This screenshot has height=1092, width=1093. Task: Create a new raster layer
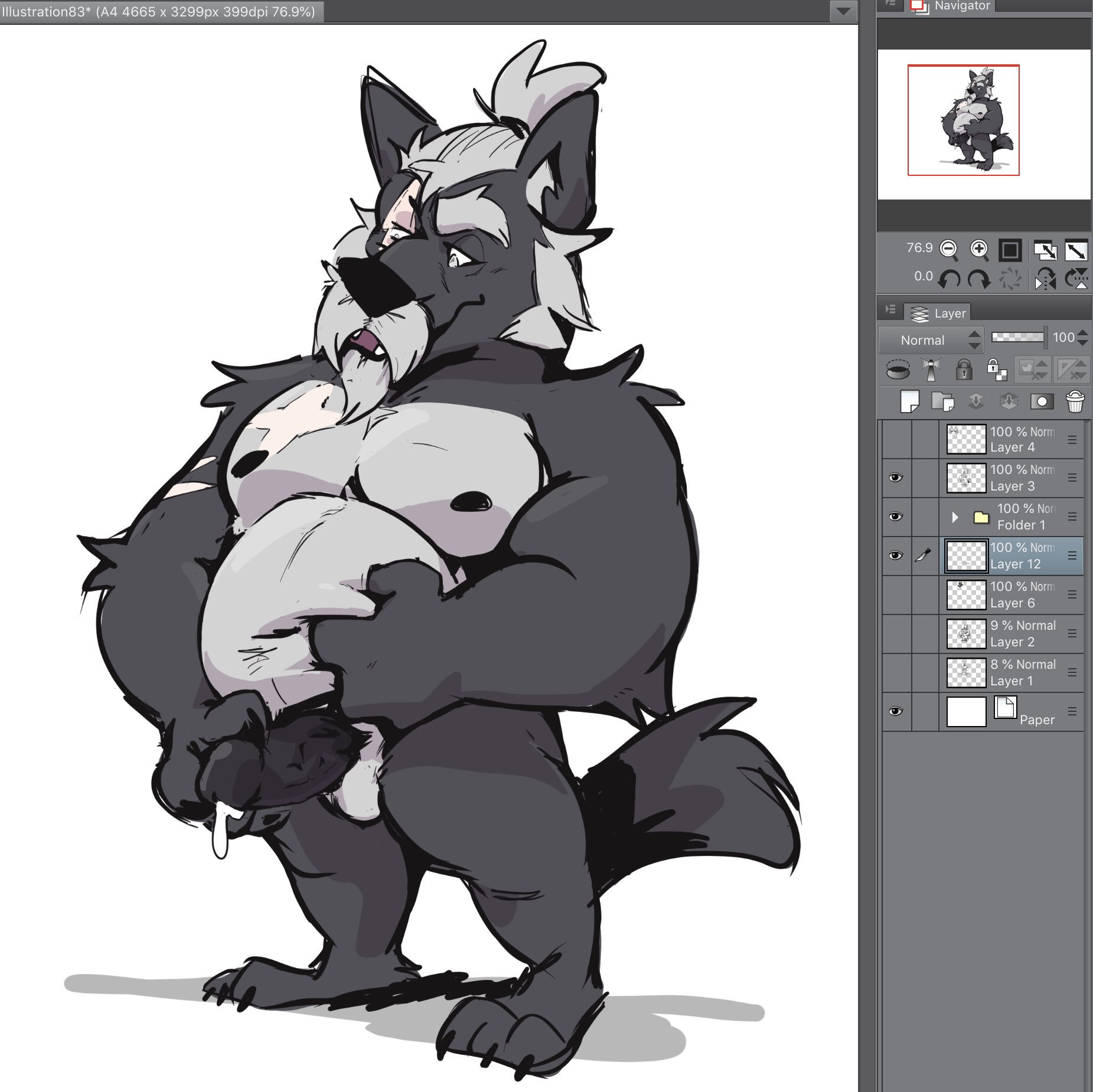(x=909, y=402)
